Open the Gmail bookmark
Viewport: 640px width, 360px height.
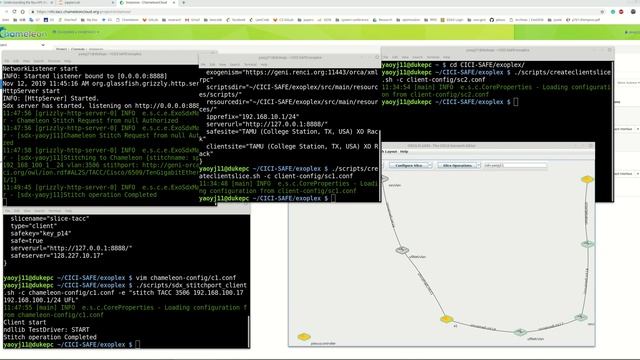(193, 20)
